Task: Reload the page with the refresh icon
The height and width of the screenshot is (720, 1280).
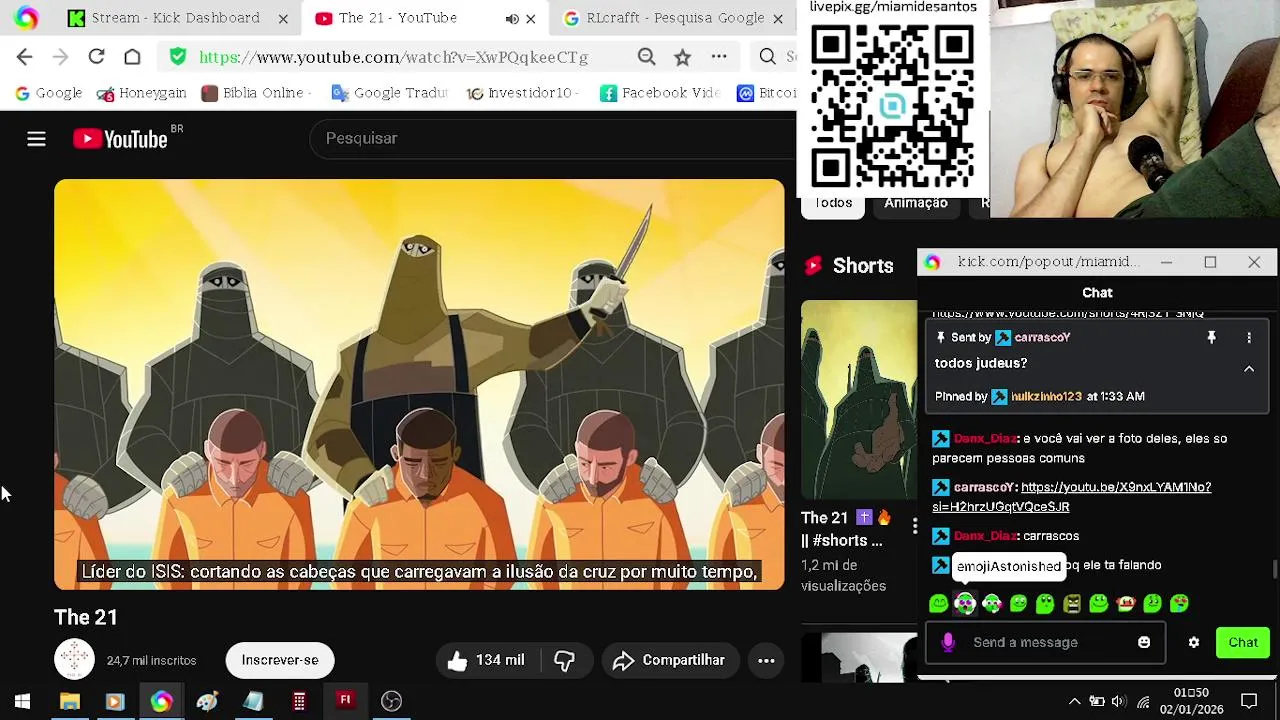Action: coord(96,57)
